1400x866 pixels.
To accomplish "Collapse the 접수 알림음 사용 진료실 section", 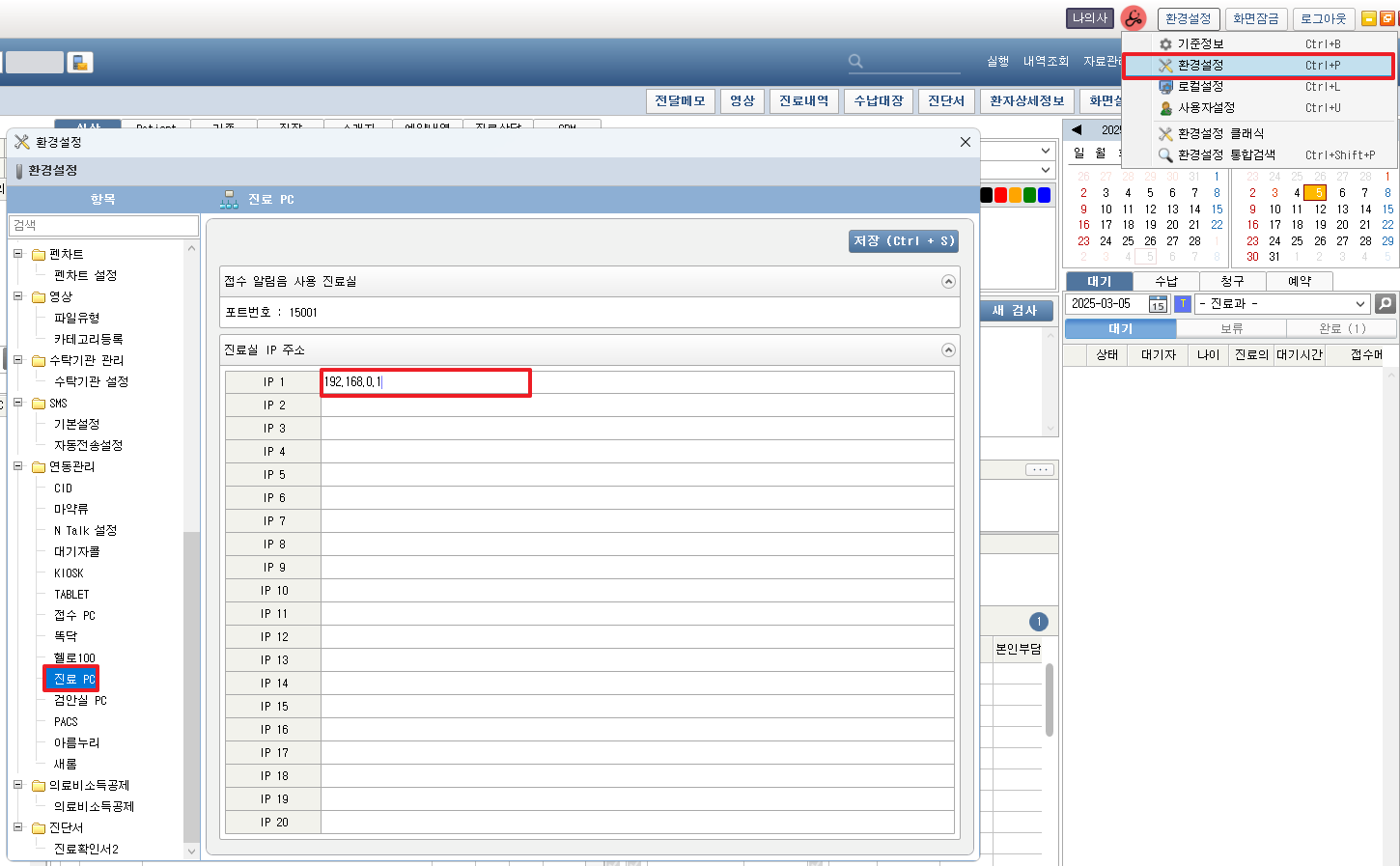I will coord(948,282).
